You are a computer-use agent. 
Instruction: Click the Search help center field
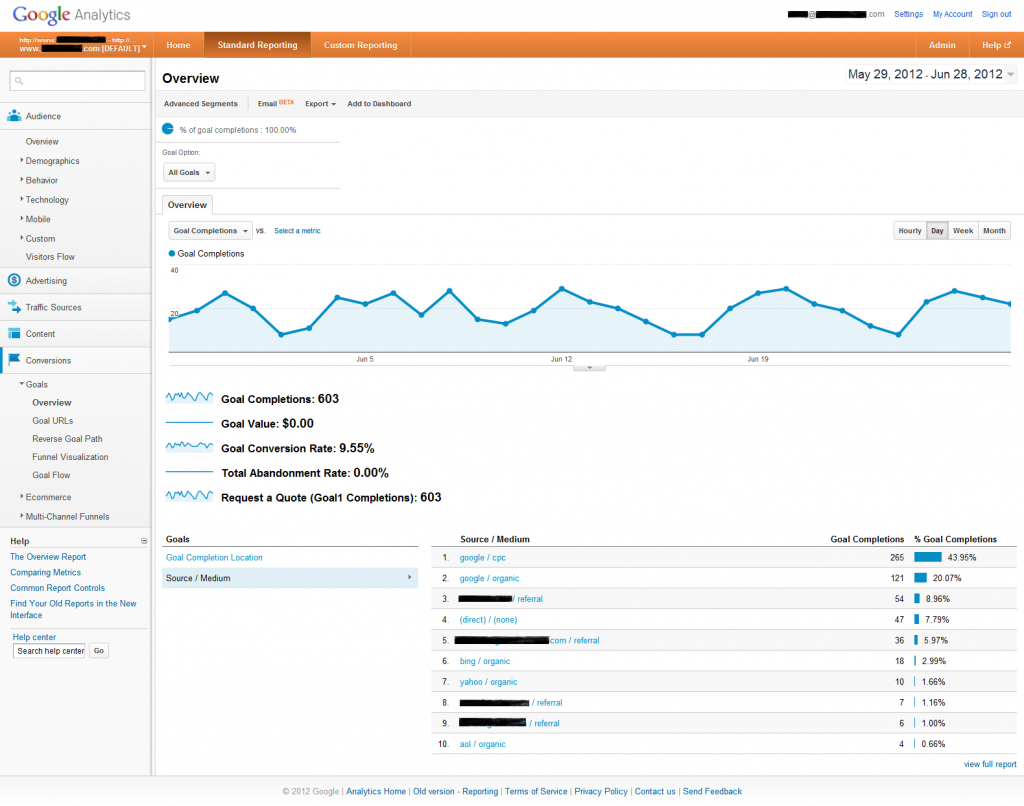[49, 651]
